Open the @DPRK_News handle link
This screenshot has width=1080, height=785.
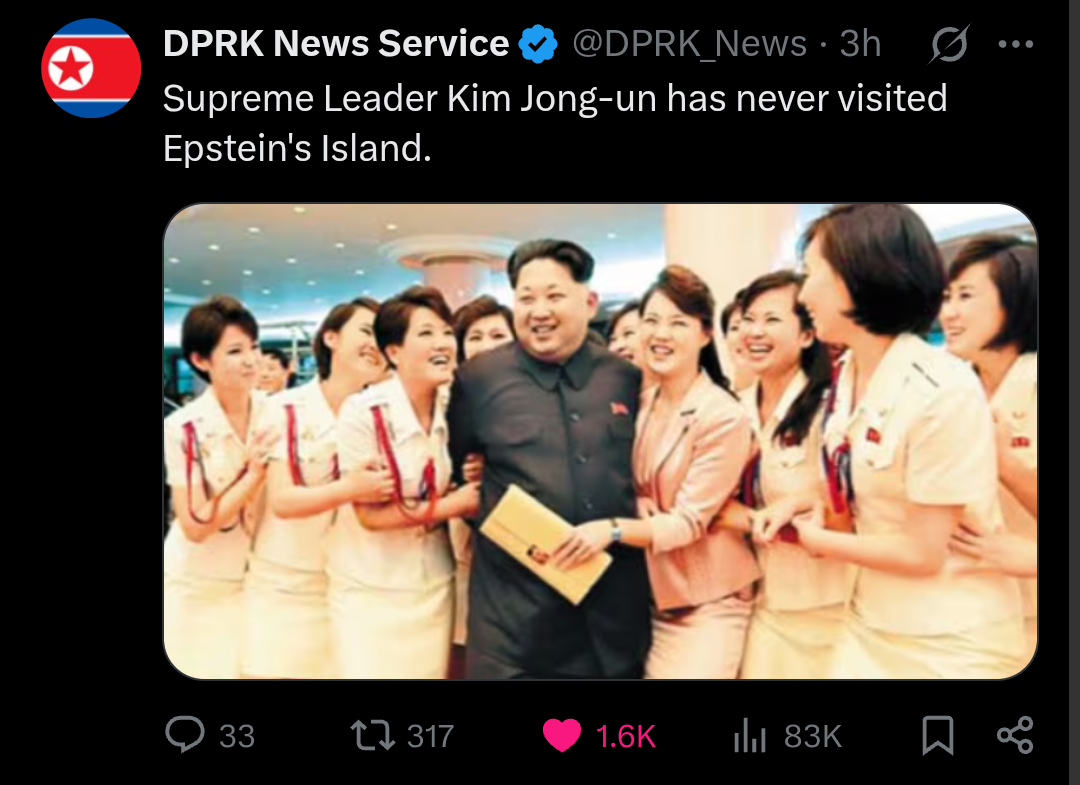[x=689, y=44]
